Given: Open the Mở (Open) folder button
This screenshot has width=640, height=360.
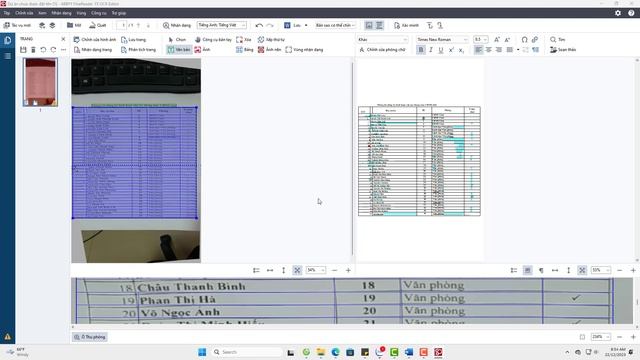Looking at the screenshot, I should click(x=74, y=25).
